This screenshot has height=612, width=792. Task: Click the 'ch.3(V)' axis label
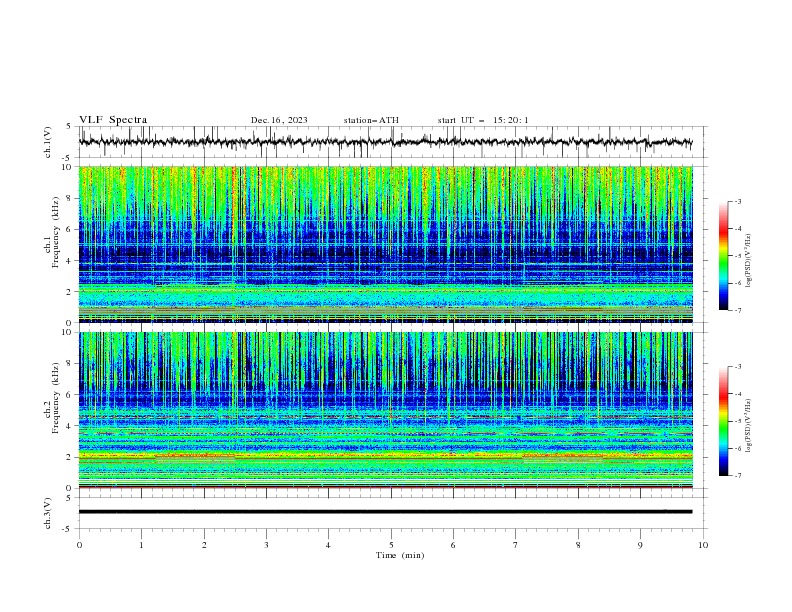pyautogui.click(x=48, y=513)
